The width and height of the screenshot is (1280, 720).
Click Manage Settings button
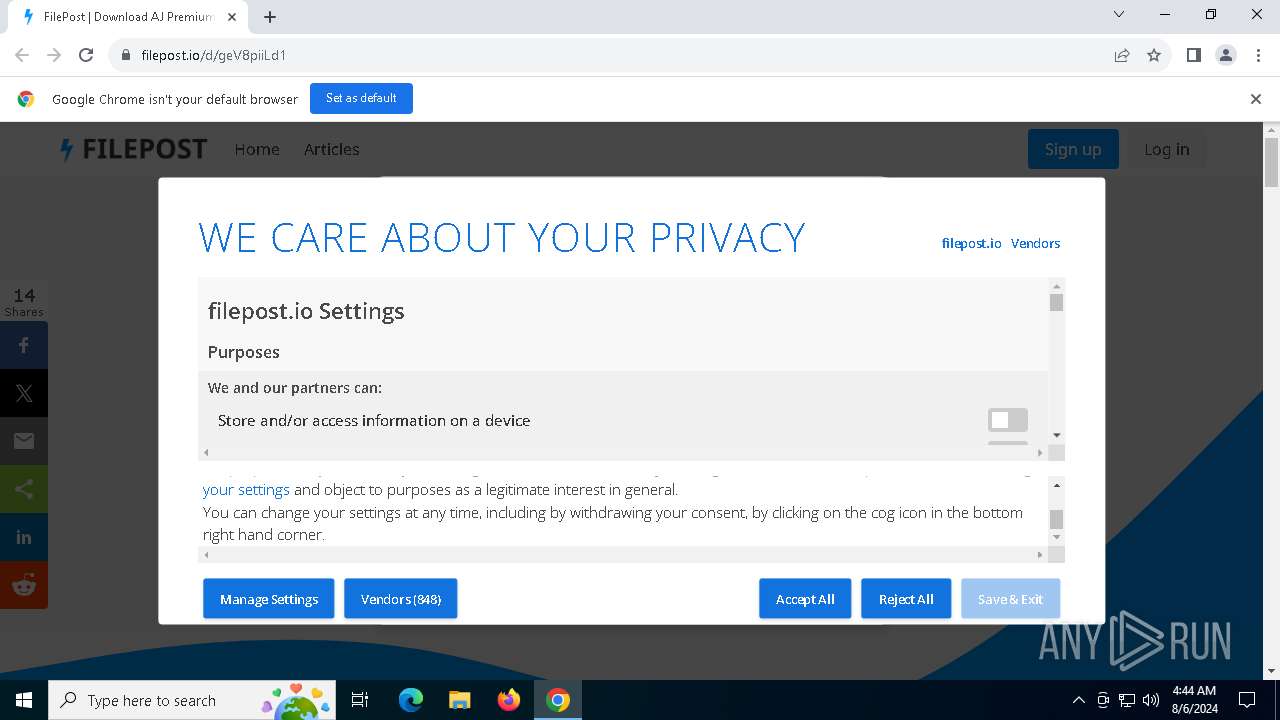pyautogui.click(x=269, y=599)
